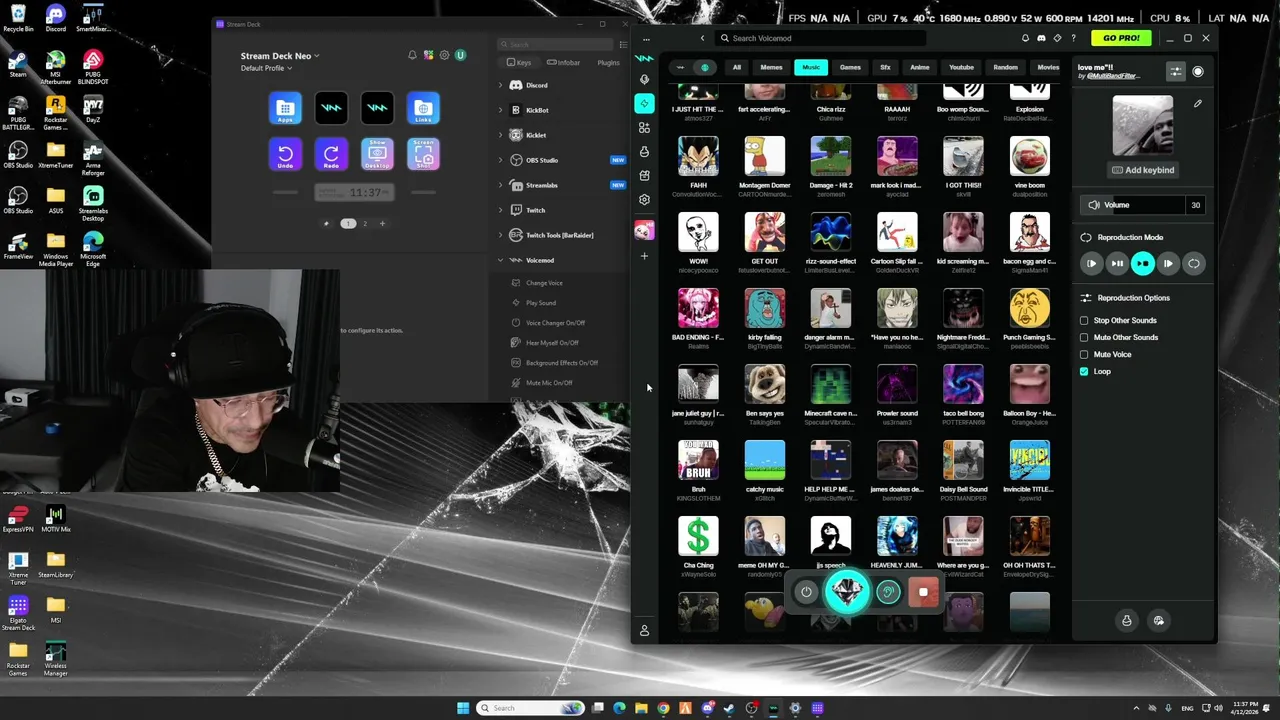Enable Mute Other Sounds checkbox
The width and height of the screenshot is (1280, 720).
click(x=1084, y=337)
